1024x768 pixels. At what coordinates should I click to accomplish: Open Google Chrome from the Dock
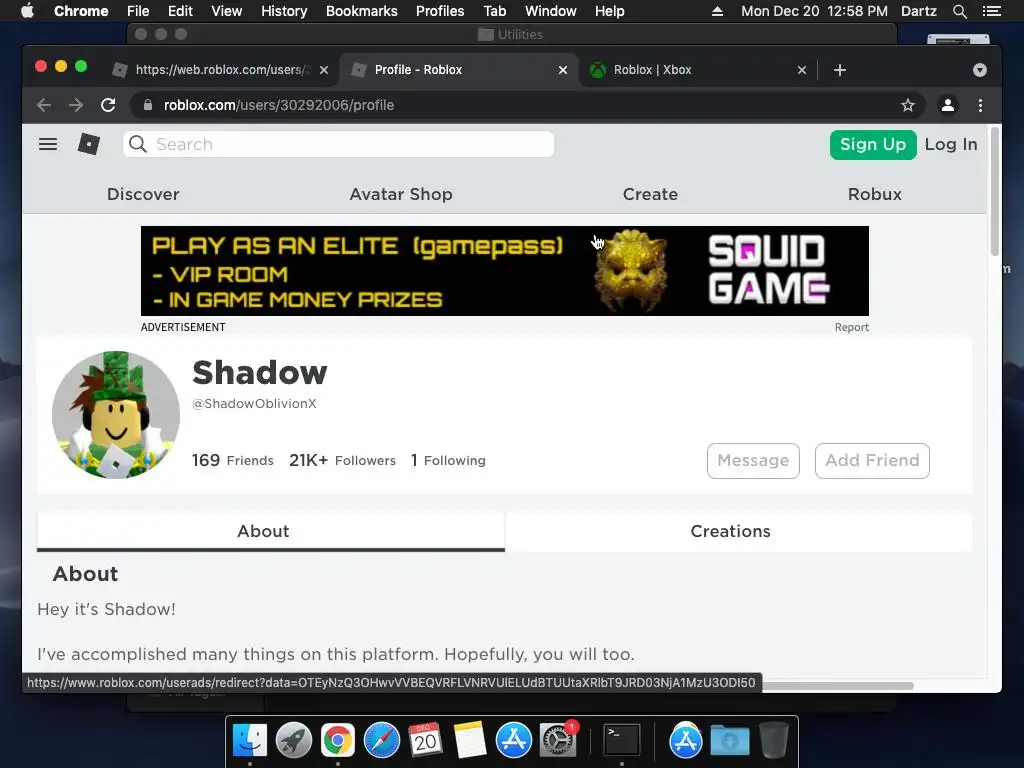[338, 740]
